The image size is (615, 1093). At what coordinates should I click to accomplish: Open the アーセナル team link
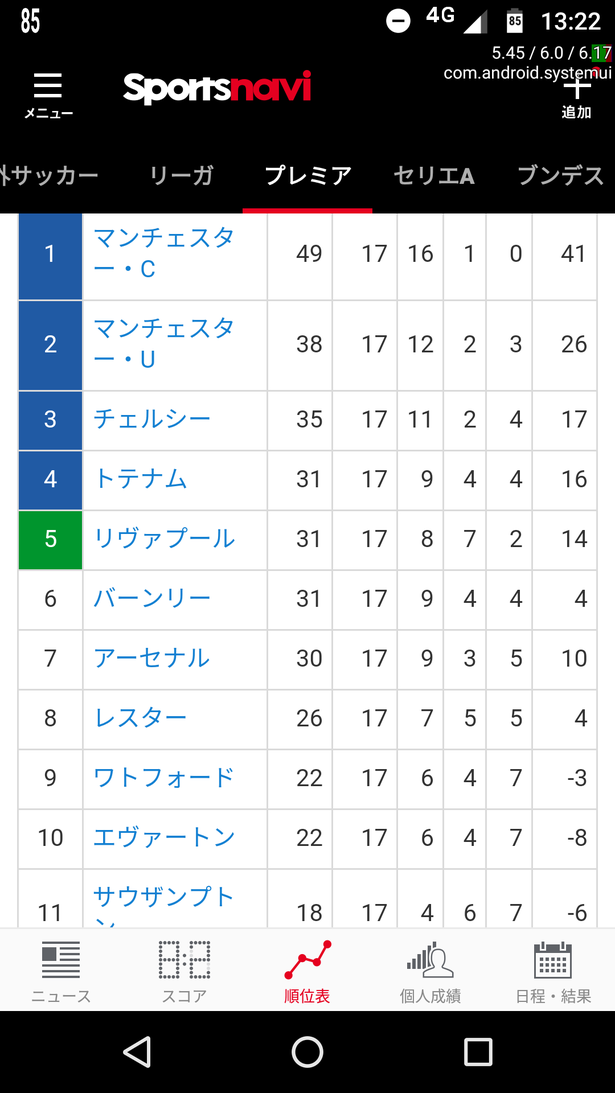click(x=151, y=658)
